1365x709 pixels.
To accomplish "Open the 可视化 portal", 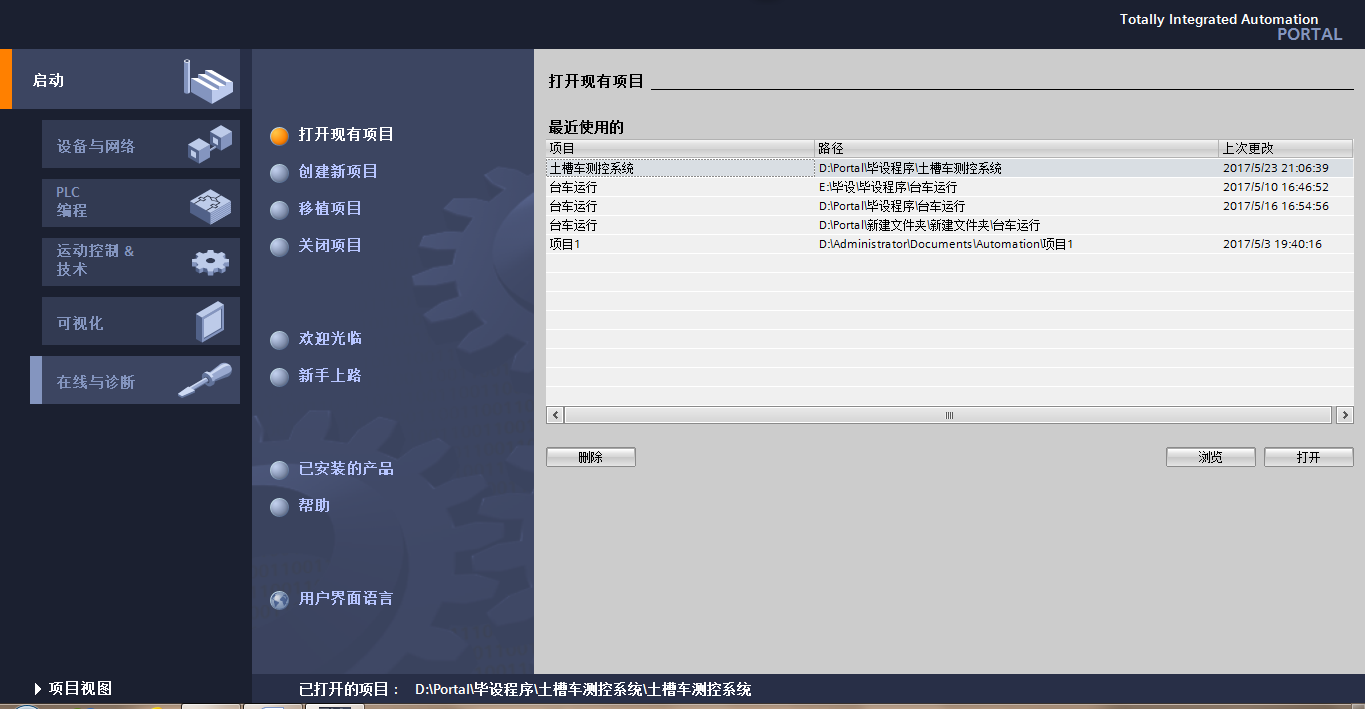I will [141, 321].
